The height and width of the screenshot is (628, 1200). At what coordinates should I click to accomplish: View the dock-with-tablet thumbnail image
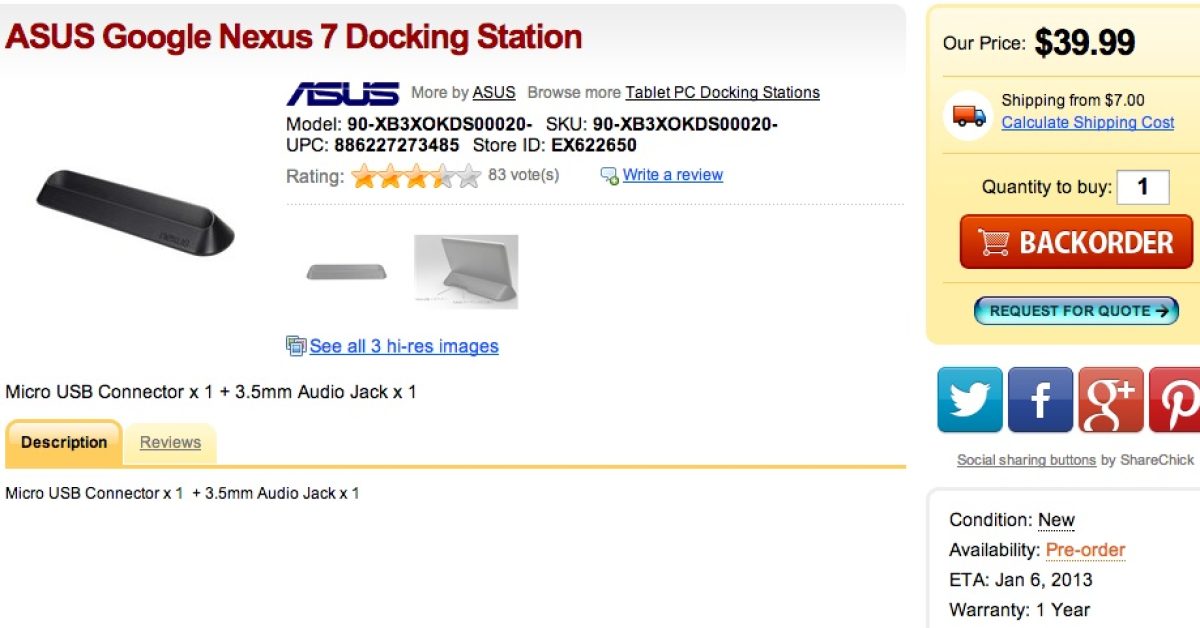(466, 272)
